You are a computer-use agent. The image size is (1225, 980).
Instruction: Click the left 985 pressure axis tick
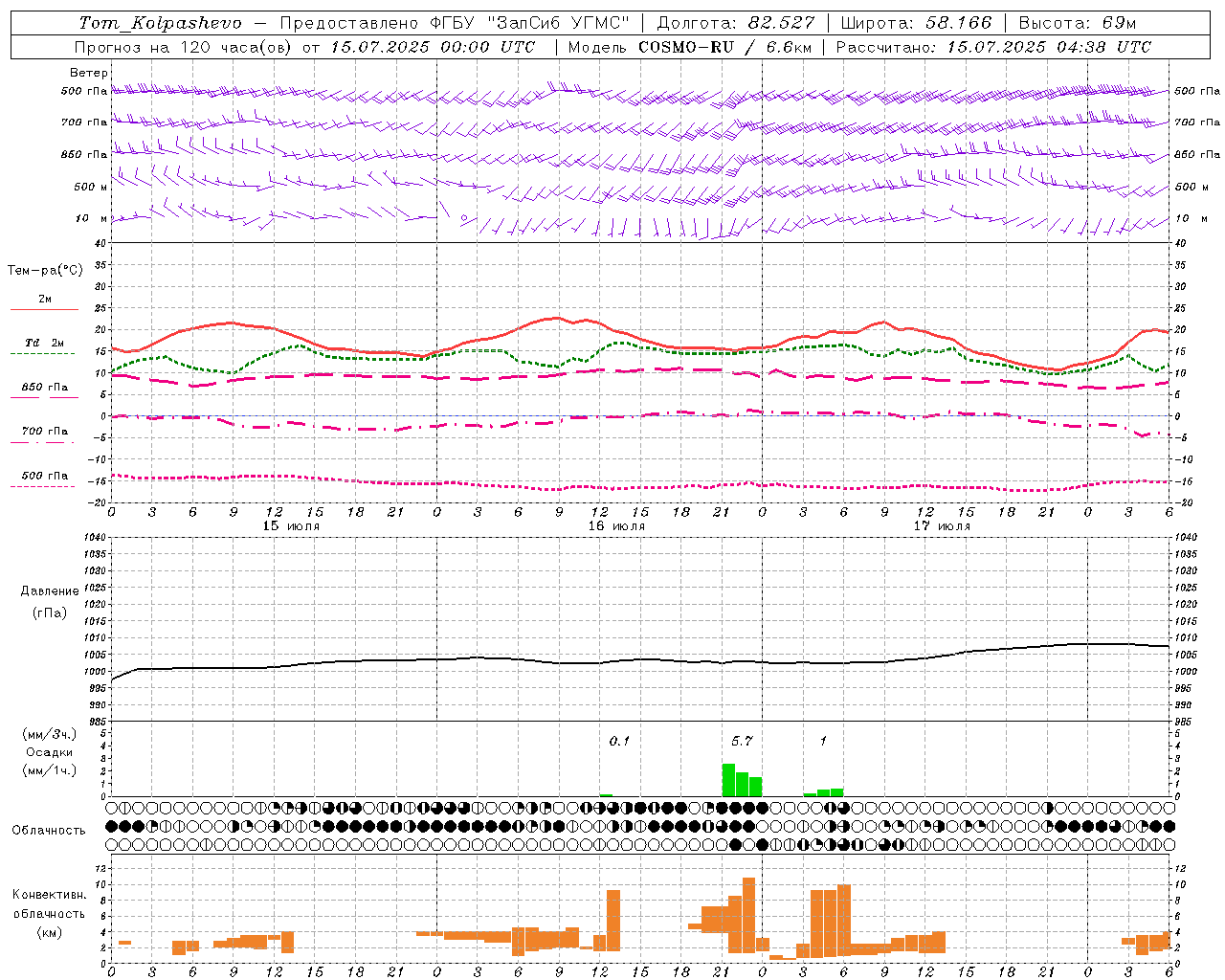pyautogui.click(x=98, y=721)
